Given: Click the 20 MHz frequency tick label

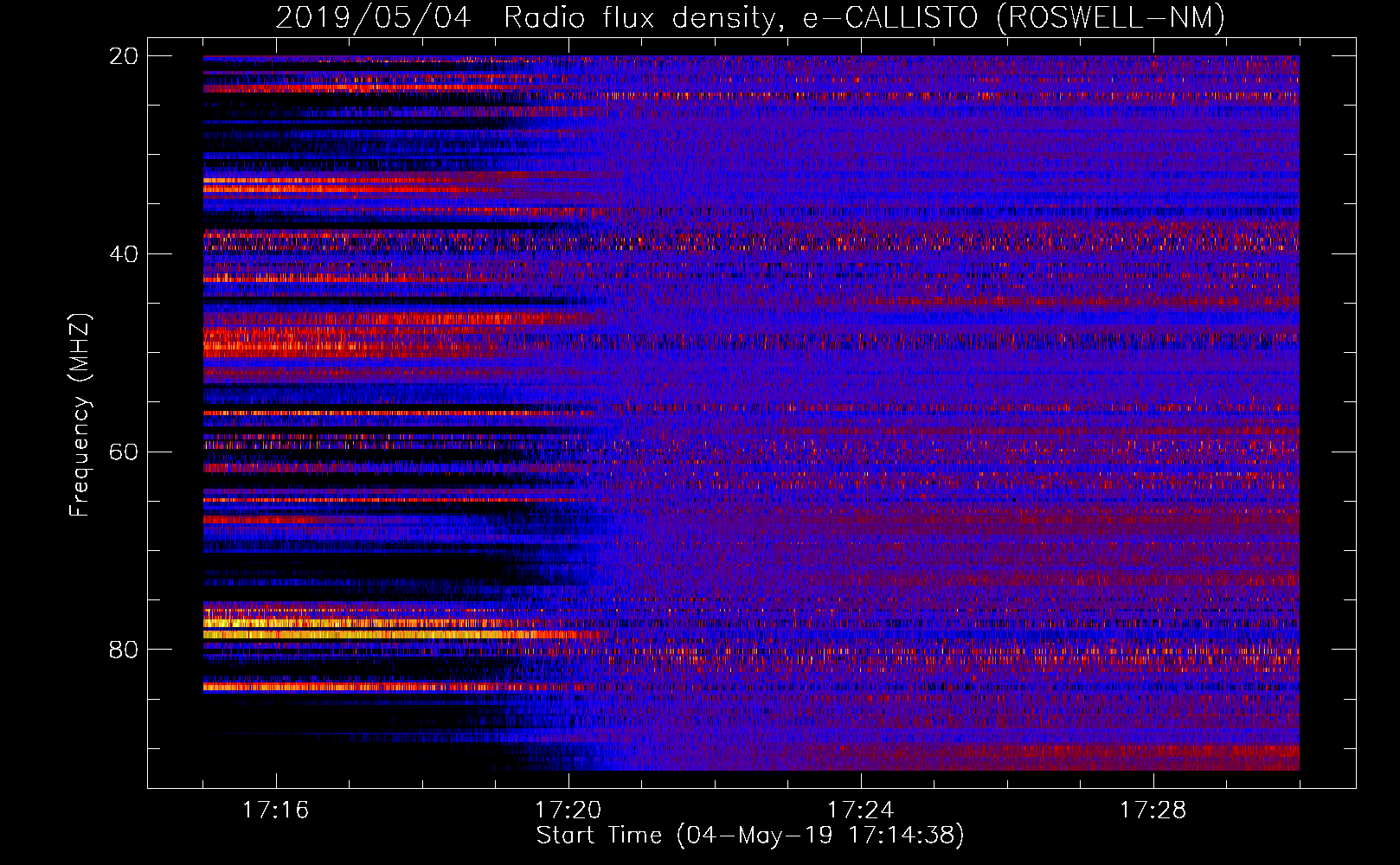Looking at the screenshot, I should 124,56.
